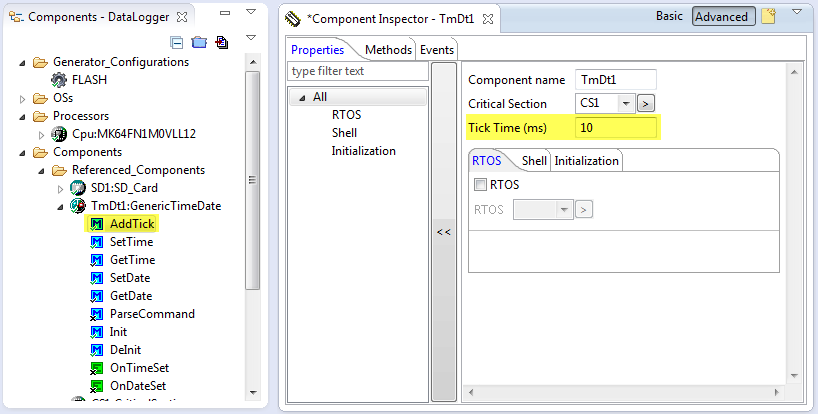Viewport: 818px width, 414px height.
Task: Open the Critical Section CS1 dropdown
Action: point(626,103)
